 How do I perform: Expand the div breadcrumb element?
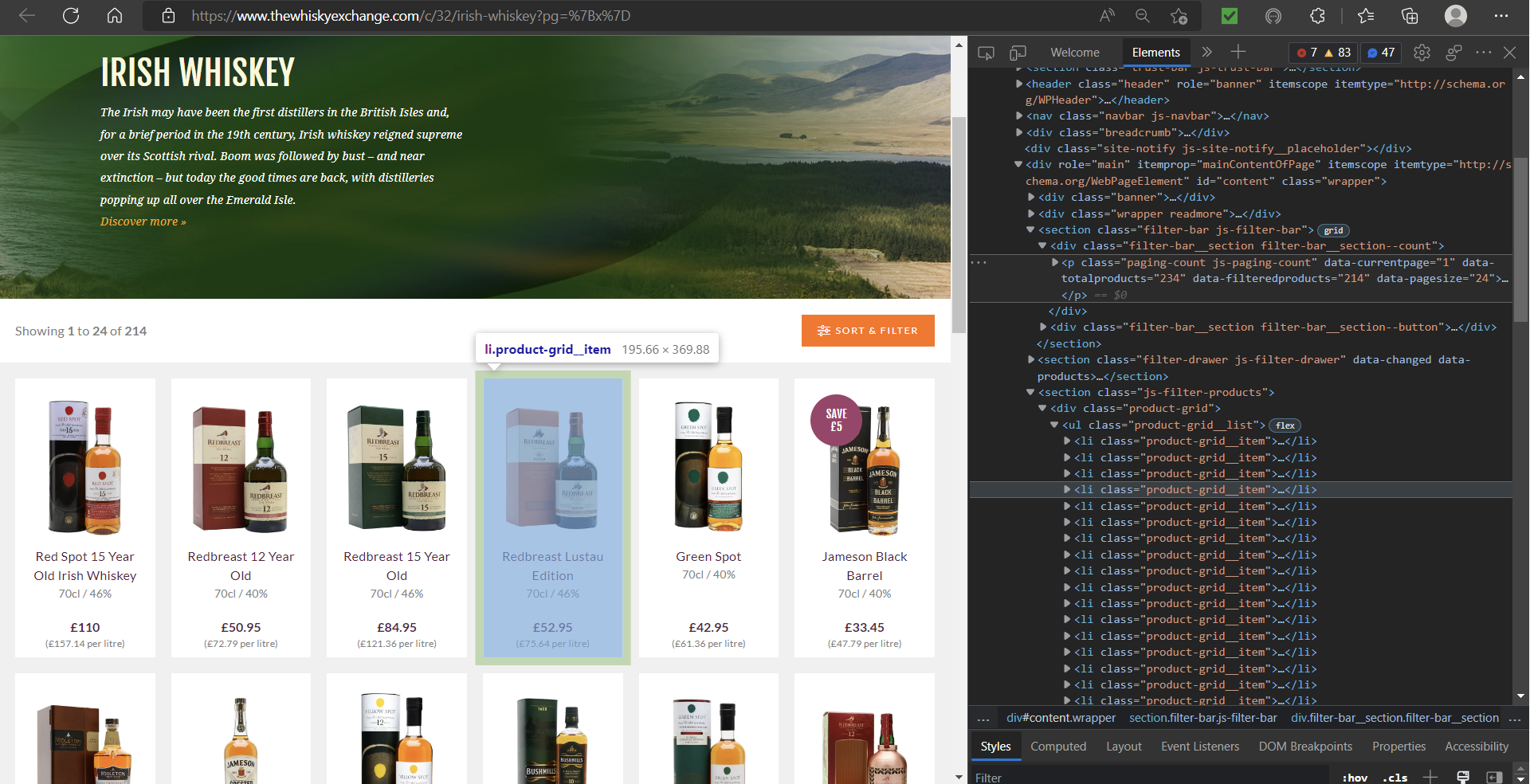point(1019,132)
